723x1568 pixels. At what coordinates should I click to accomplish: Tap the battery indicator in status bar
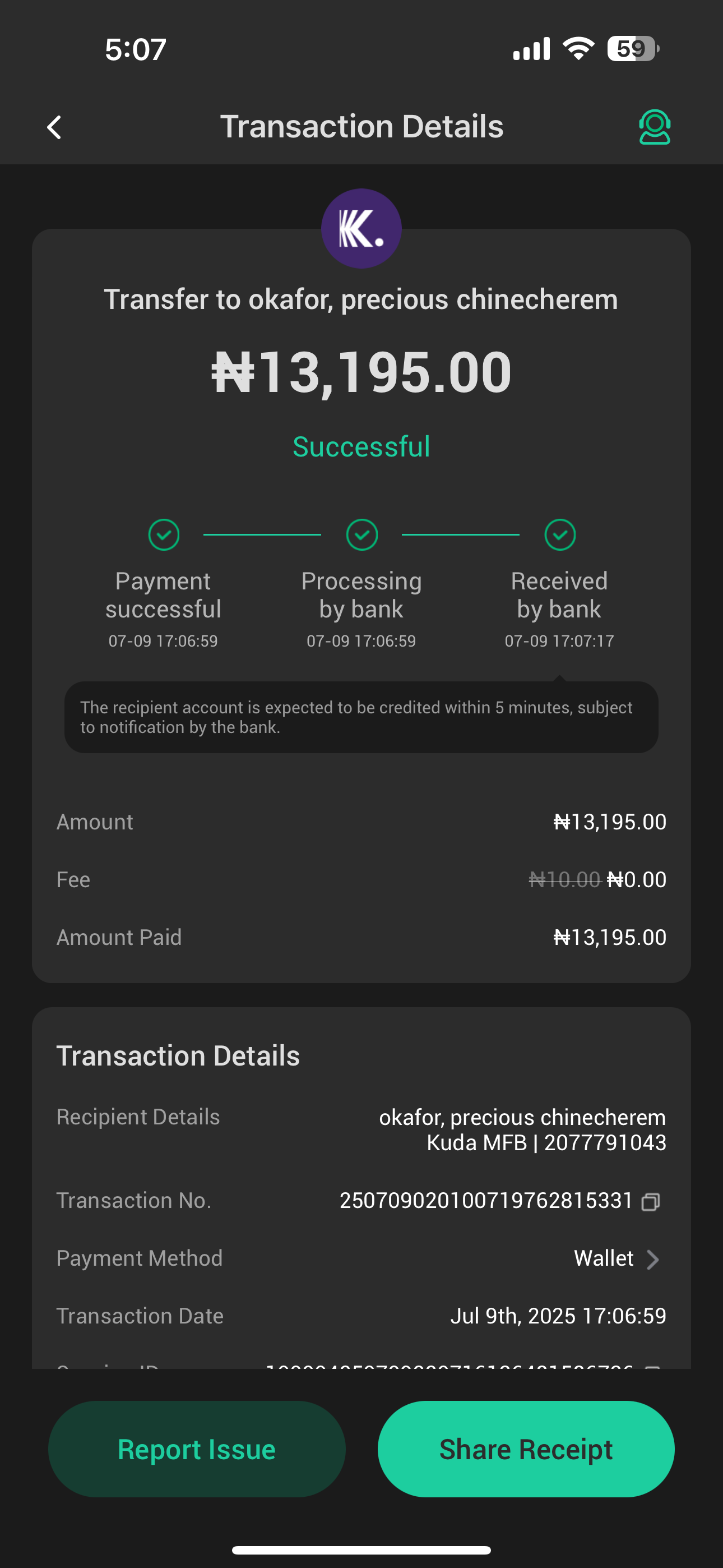pos(632,49)
